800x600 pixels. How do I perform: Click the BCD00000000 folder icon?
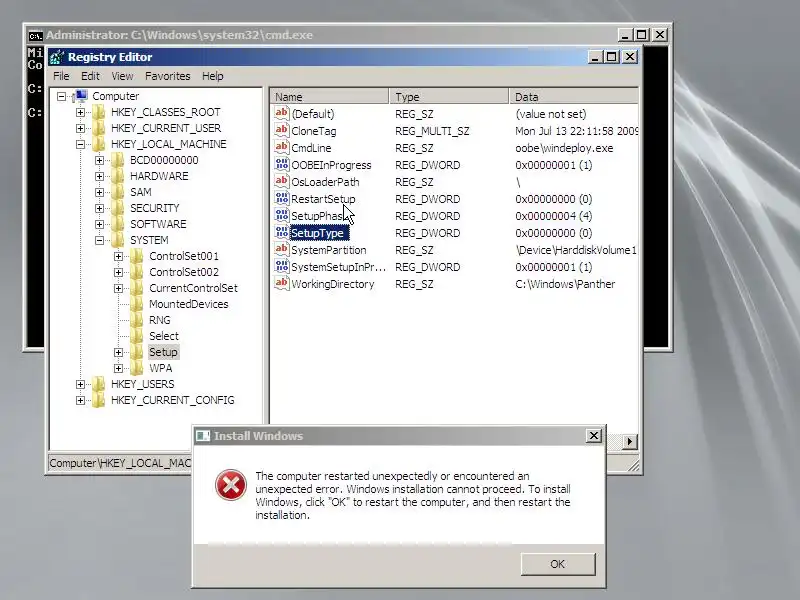click(x=117, y=160)
